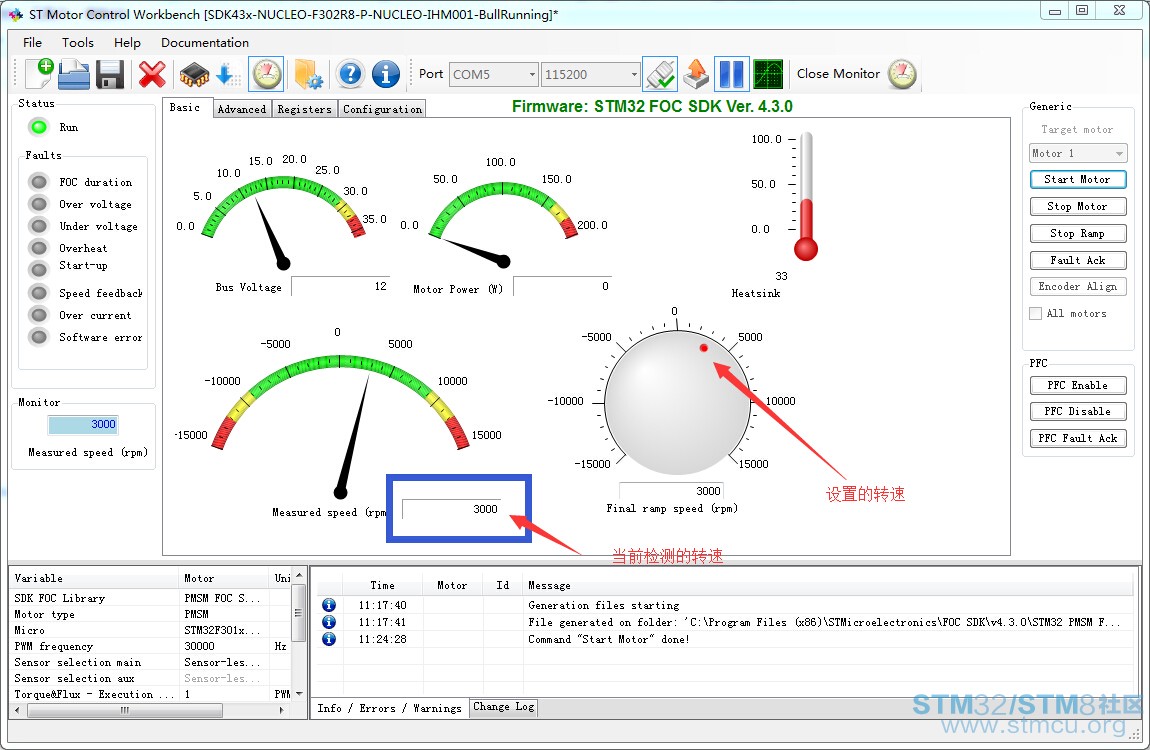Click the connect plug icon with green check
This screenshot has width=1150, height=750.
click(x=660, y=74)
